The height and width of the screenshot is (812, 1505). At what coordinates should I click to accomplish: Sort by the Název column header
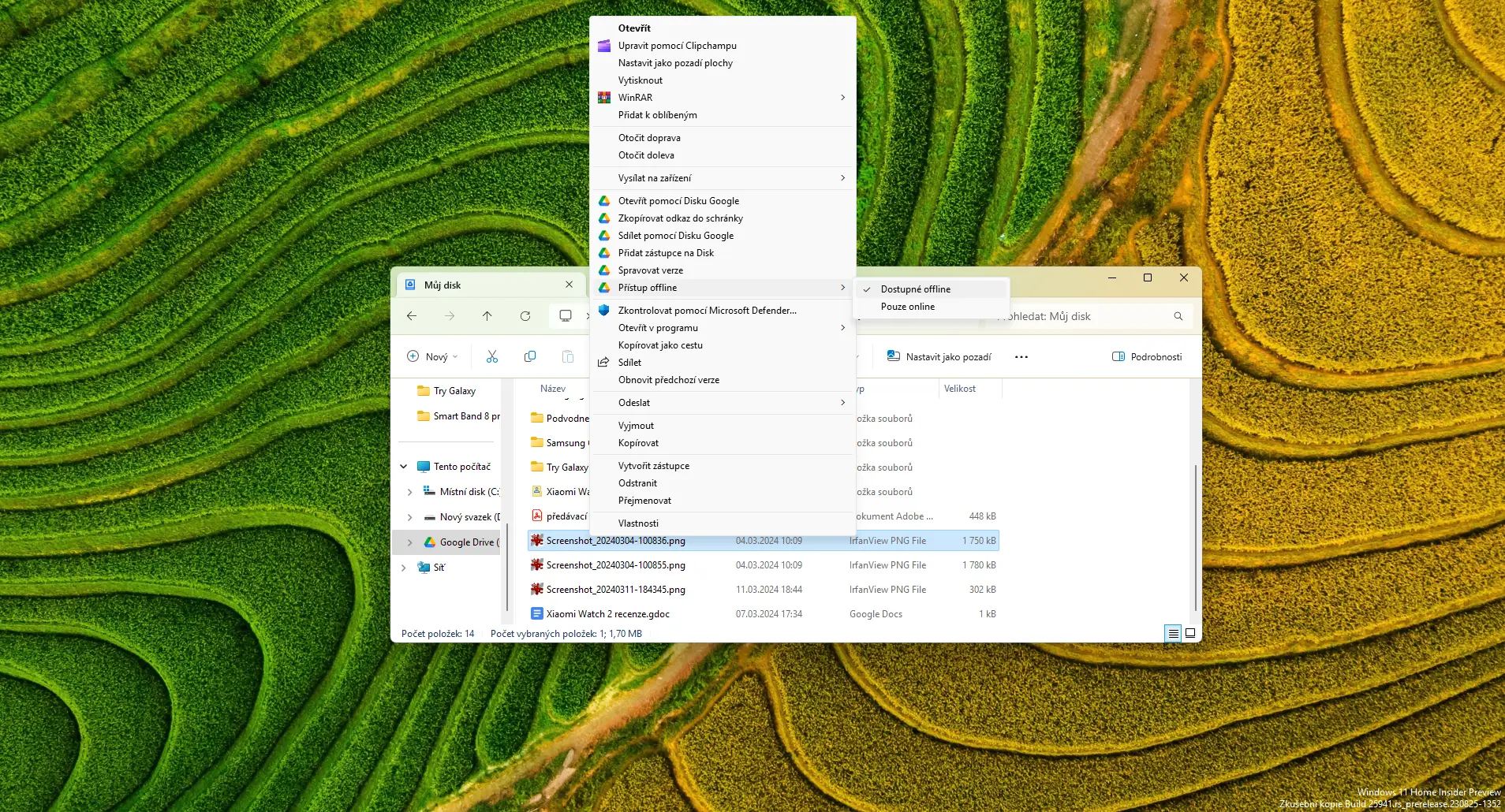click(x=553, y=389)
